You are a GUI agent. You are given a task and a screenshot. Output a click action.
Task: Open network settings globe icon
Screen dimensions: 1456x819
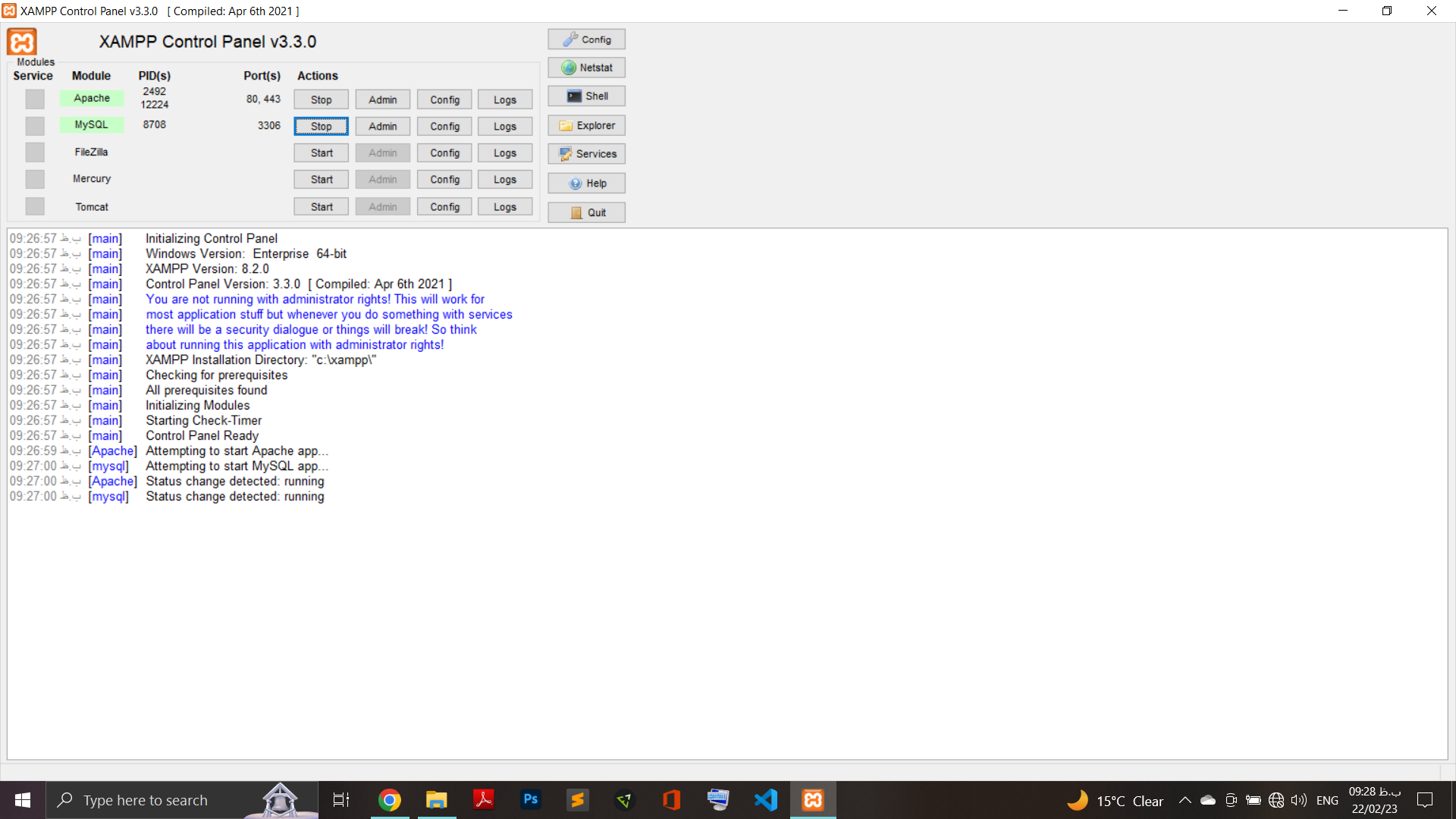click(1276, 800)
